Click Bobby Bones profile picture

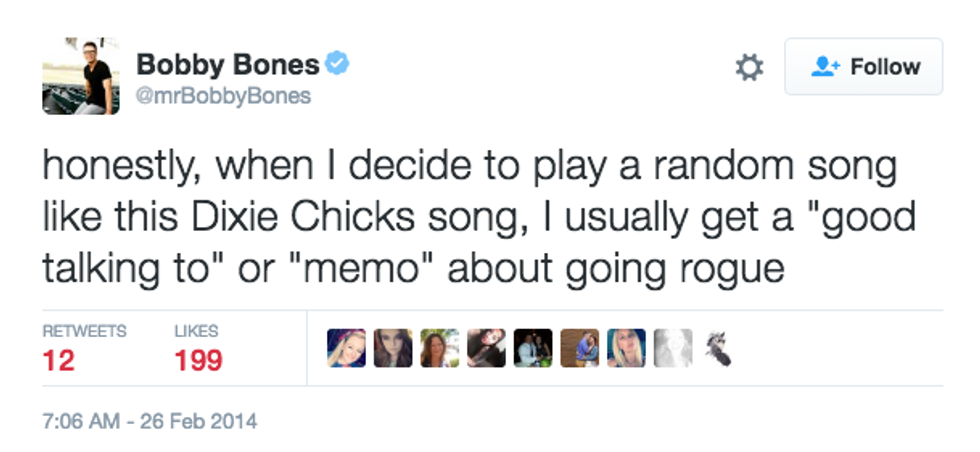point(80,75)
